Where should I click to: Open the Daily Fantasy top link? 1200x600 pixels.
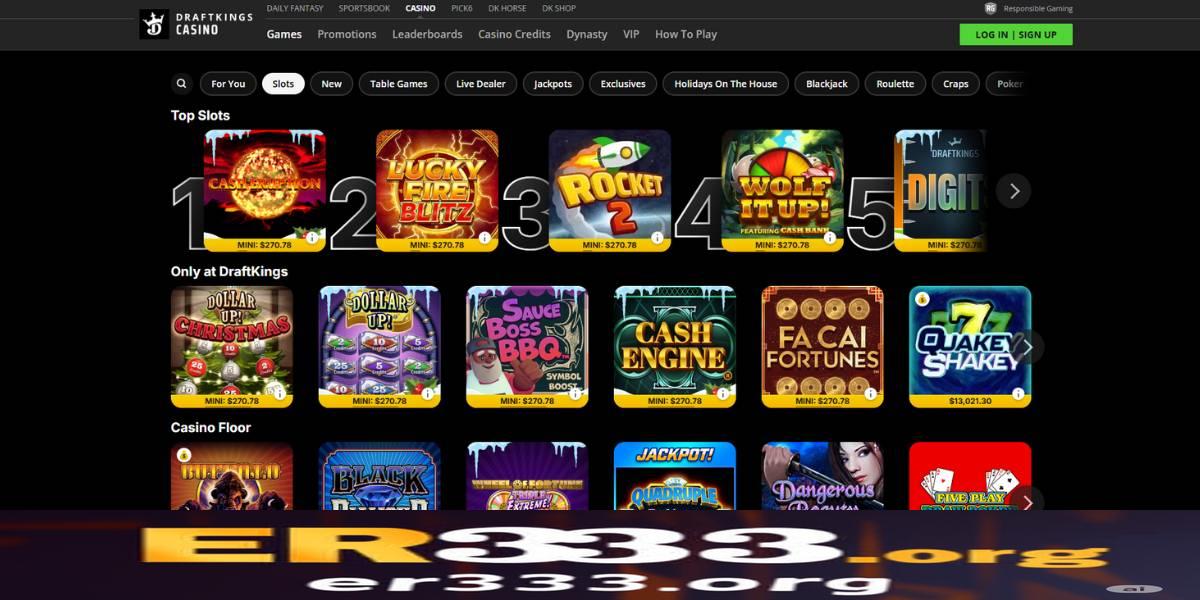pos(294,8)
